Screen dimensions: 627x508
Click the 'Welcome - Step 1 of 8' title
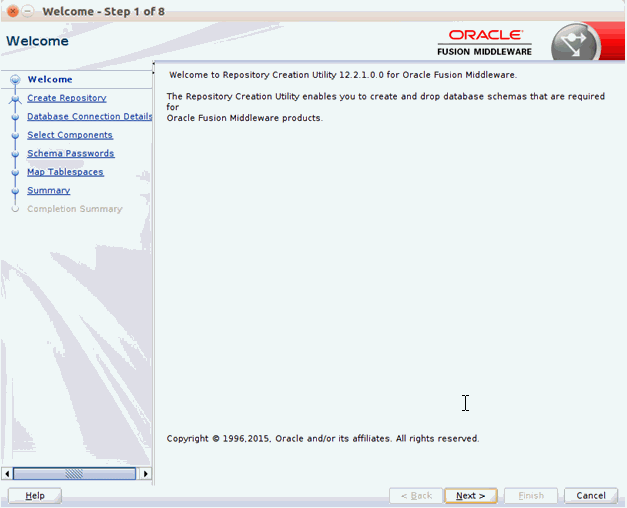pos(104,12)
